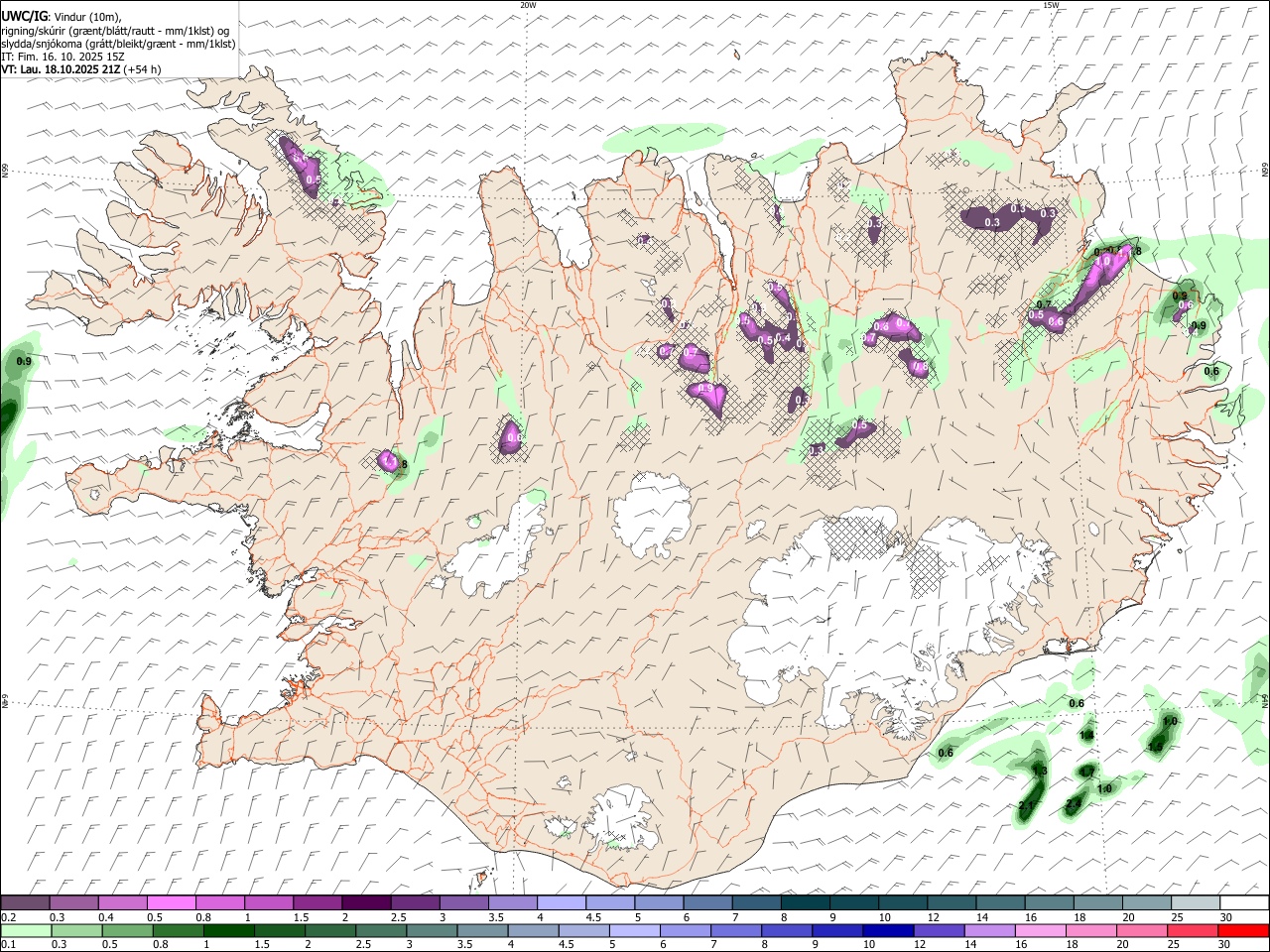Pick the pale lavender lower swatch between 5 and 6
The image size is (1270, 952).
click(x=634, y=930)
